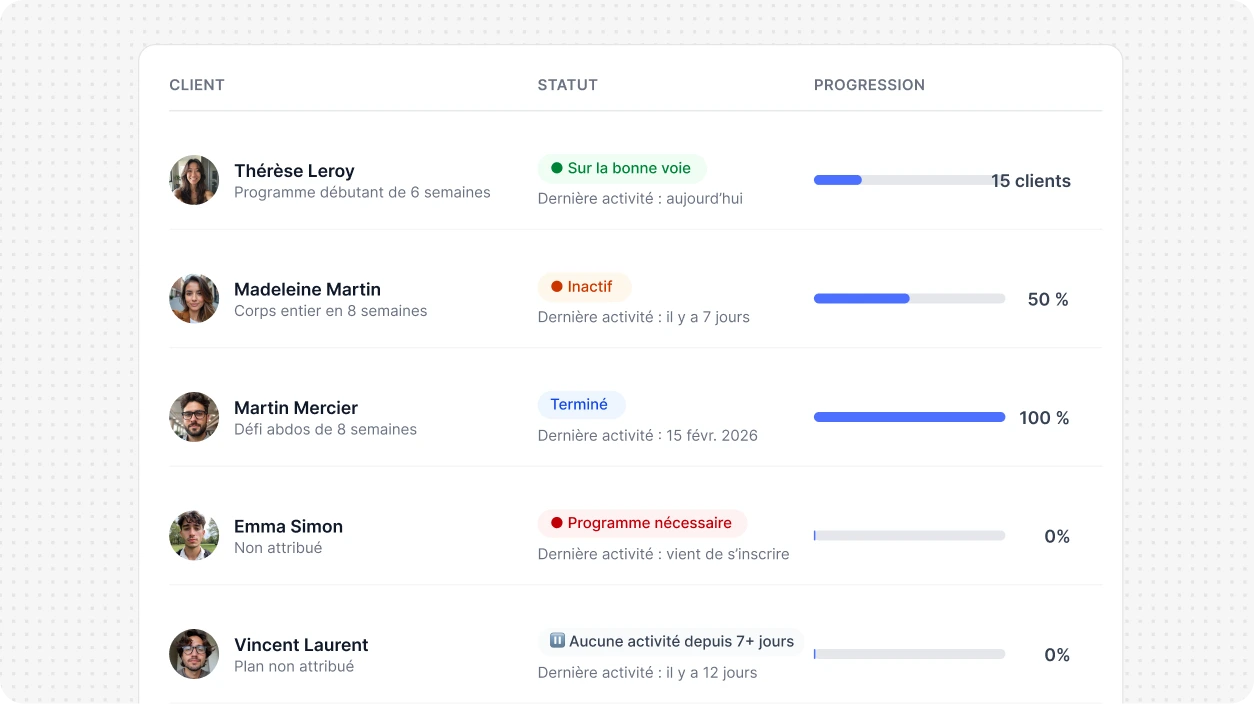Open Thérèse Leroy's avatar photo

pos(194,180)
